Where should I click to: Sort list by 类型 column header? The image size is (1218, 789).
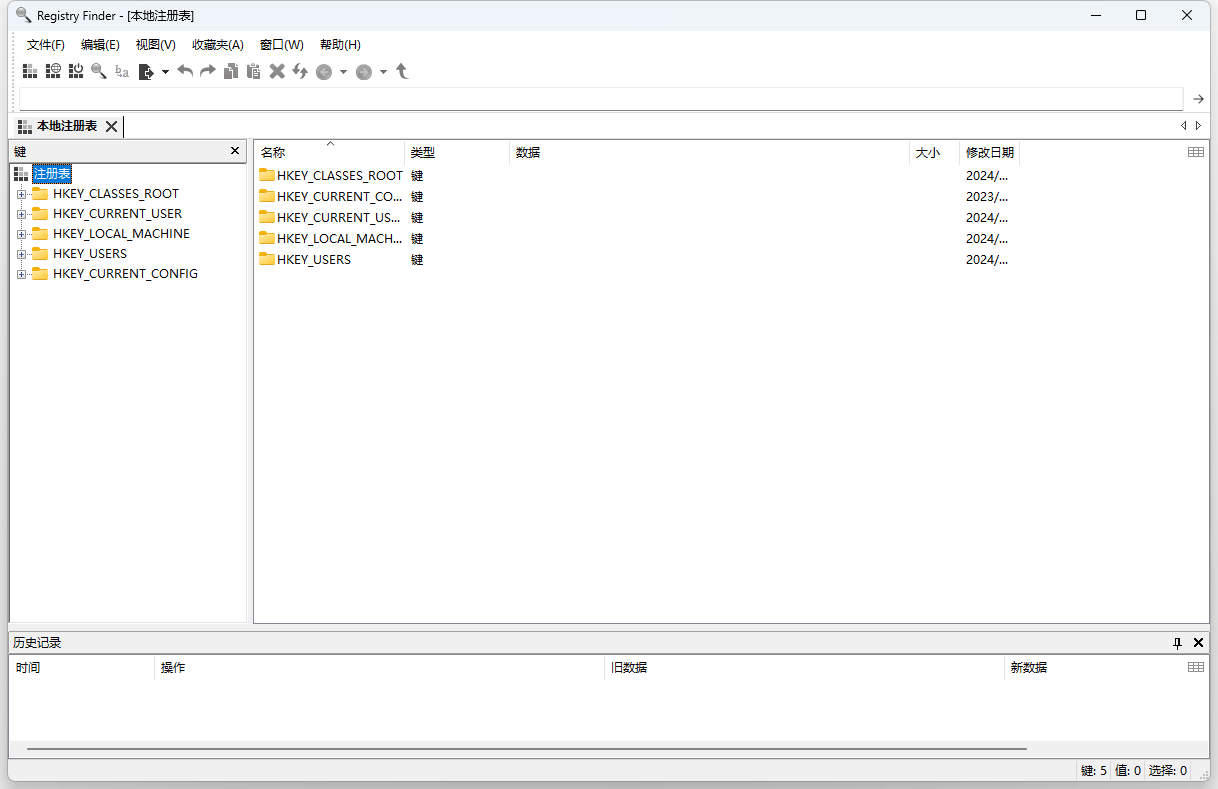pos(457,153)
